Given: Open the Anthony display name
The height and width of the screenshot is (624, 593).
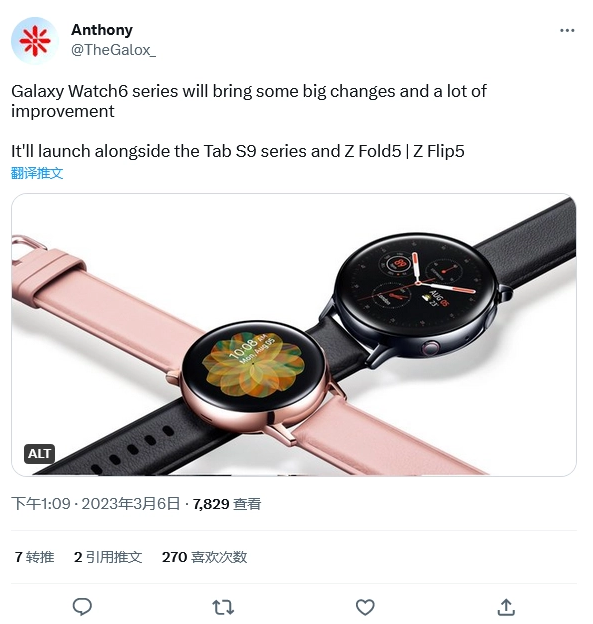Looking at the screenshot, I should tap(102, 30).
